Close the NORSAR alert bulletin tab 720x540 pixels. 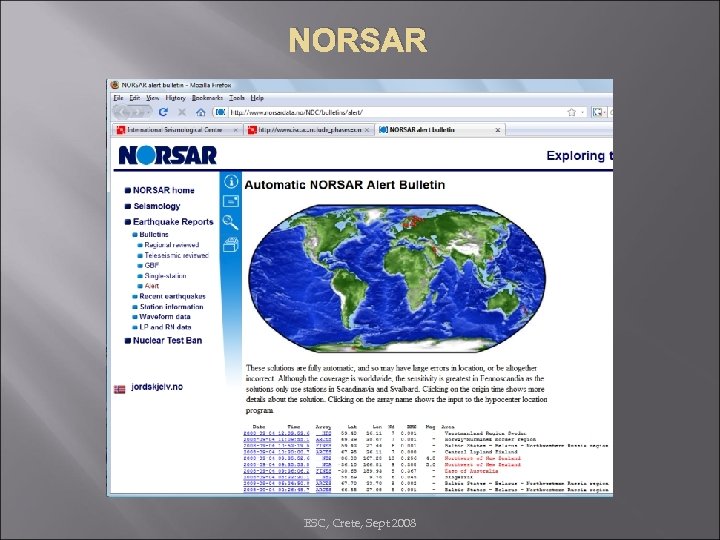pos(498,130)
